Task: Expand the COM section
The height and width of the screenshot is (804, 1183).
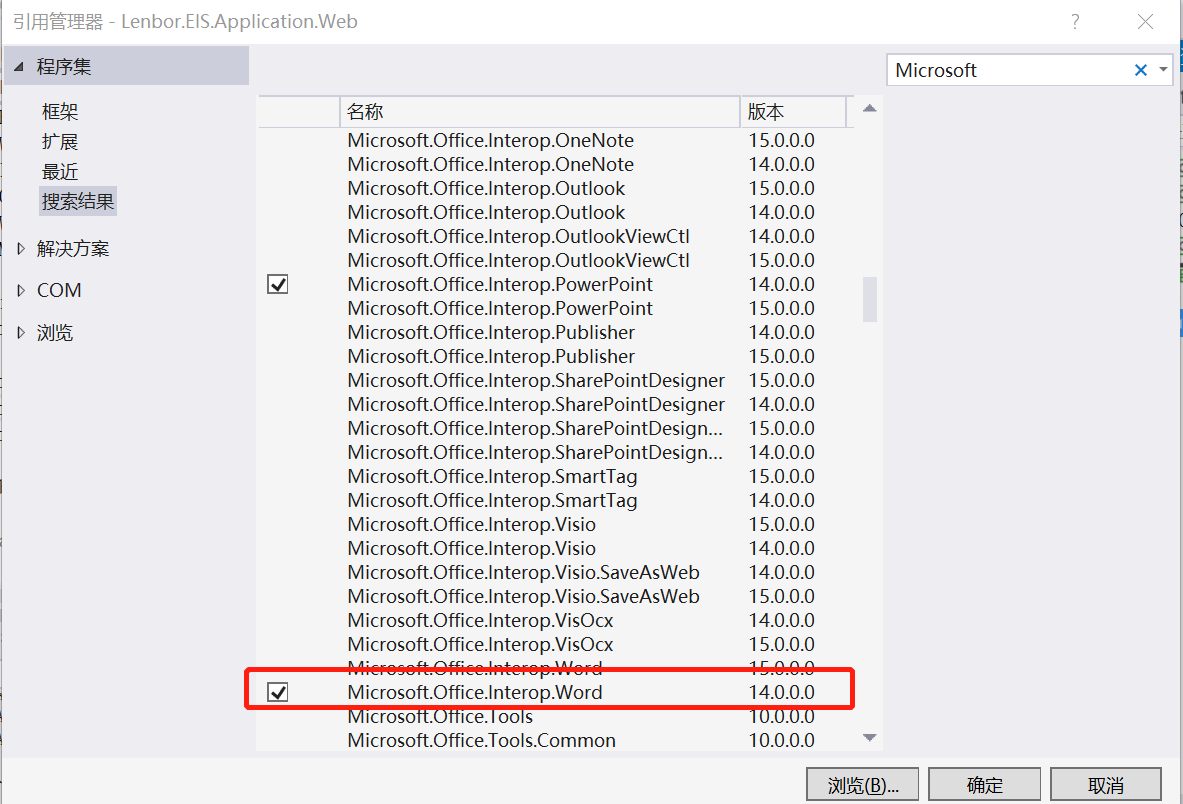Action: pos(21,290)
